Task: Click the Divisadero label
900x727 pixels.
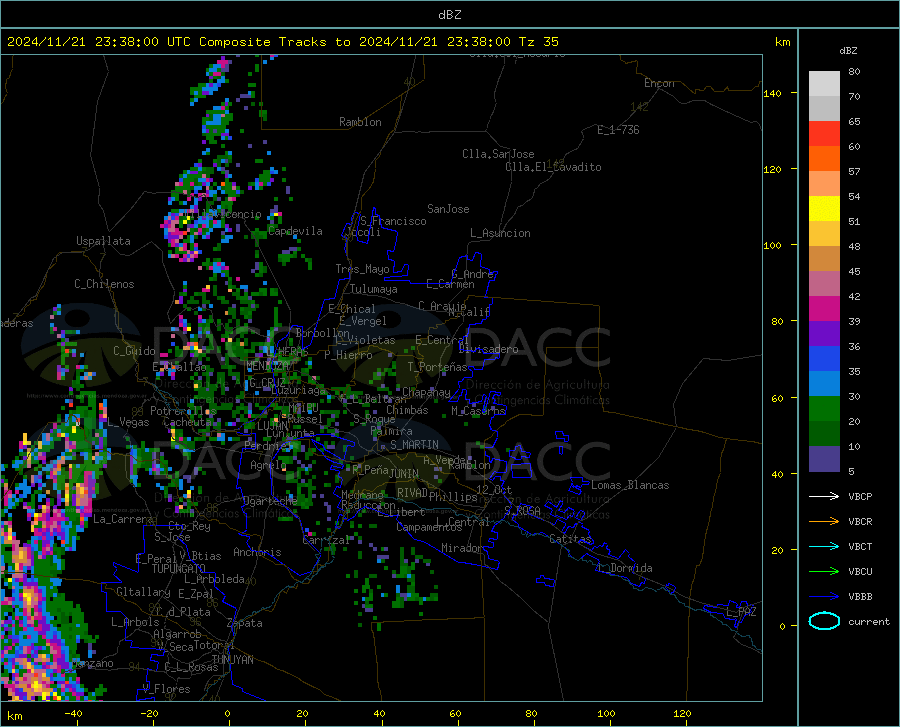Action: 488,349
